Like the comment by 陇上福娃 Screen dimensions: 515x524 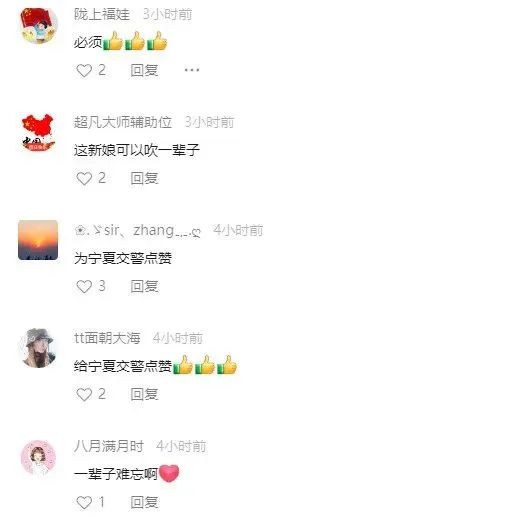pos(84,70)
